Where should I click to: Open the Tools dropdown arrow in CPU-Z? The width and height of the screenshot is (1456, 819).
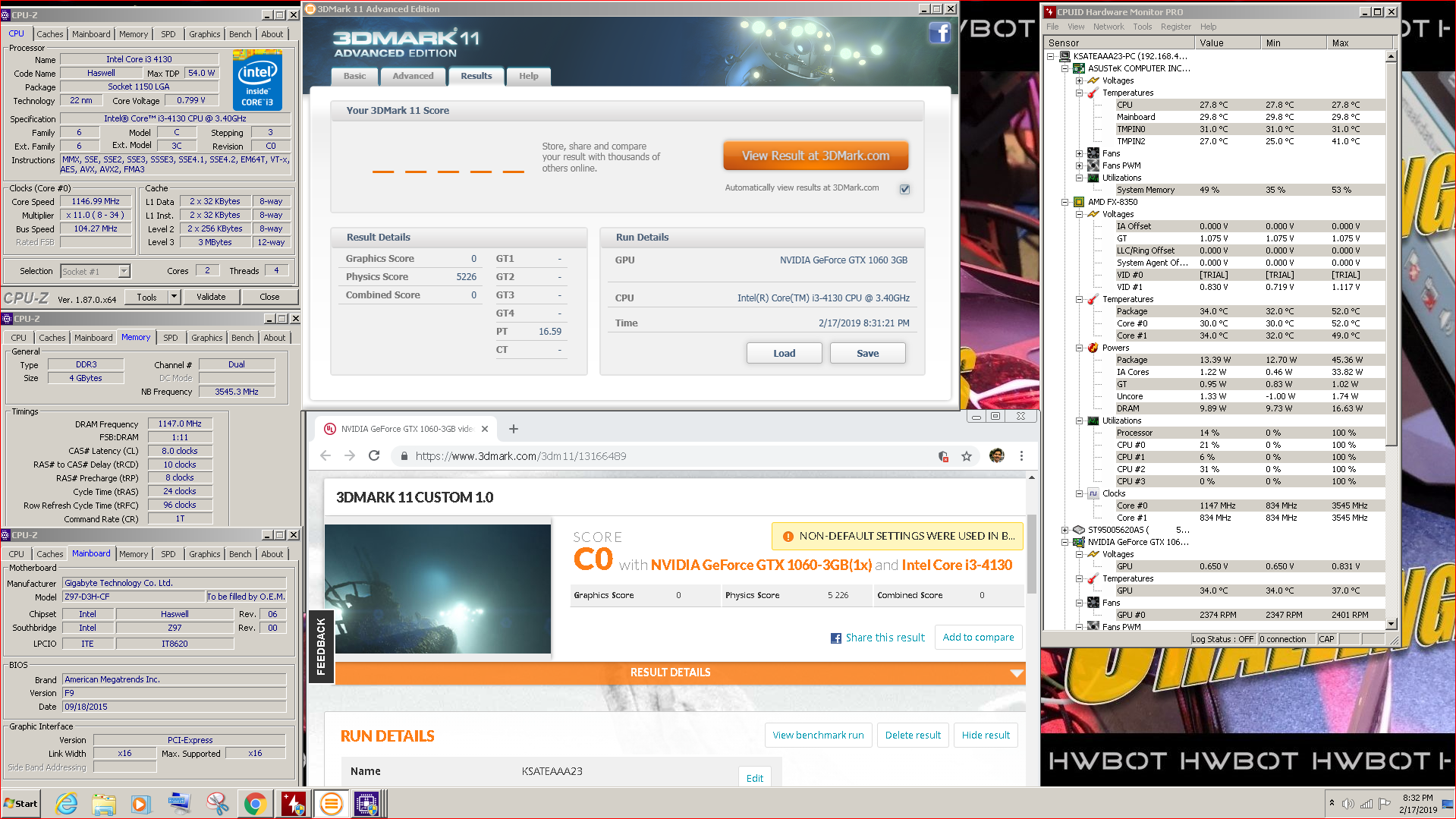(x=174, y=297)
